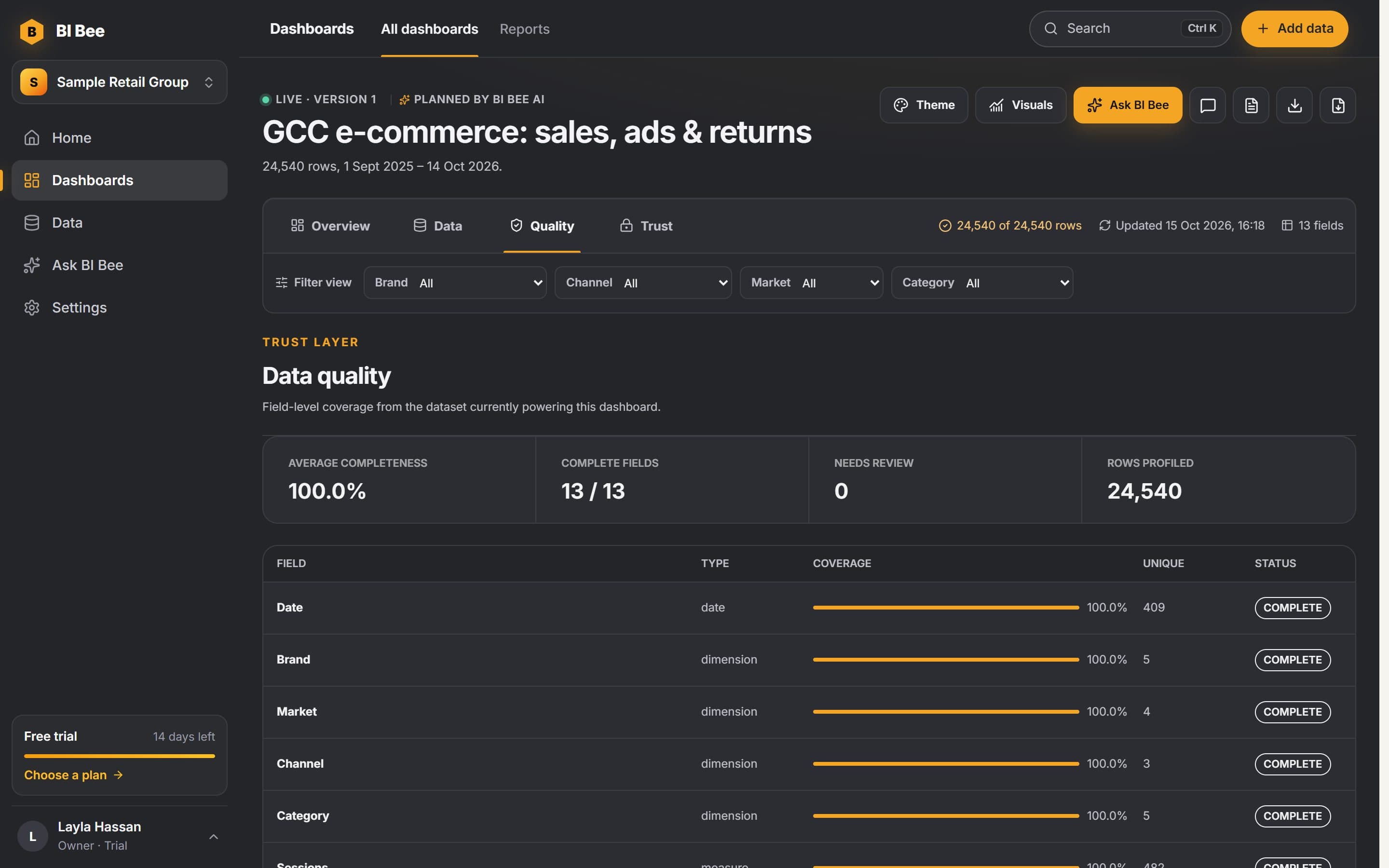1389x868 pixels.
Task: Click the BI Bee hexagon logo
Action: coord(31,30)
